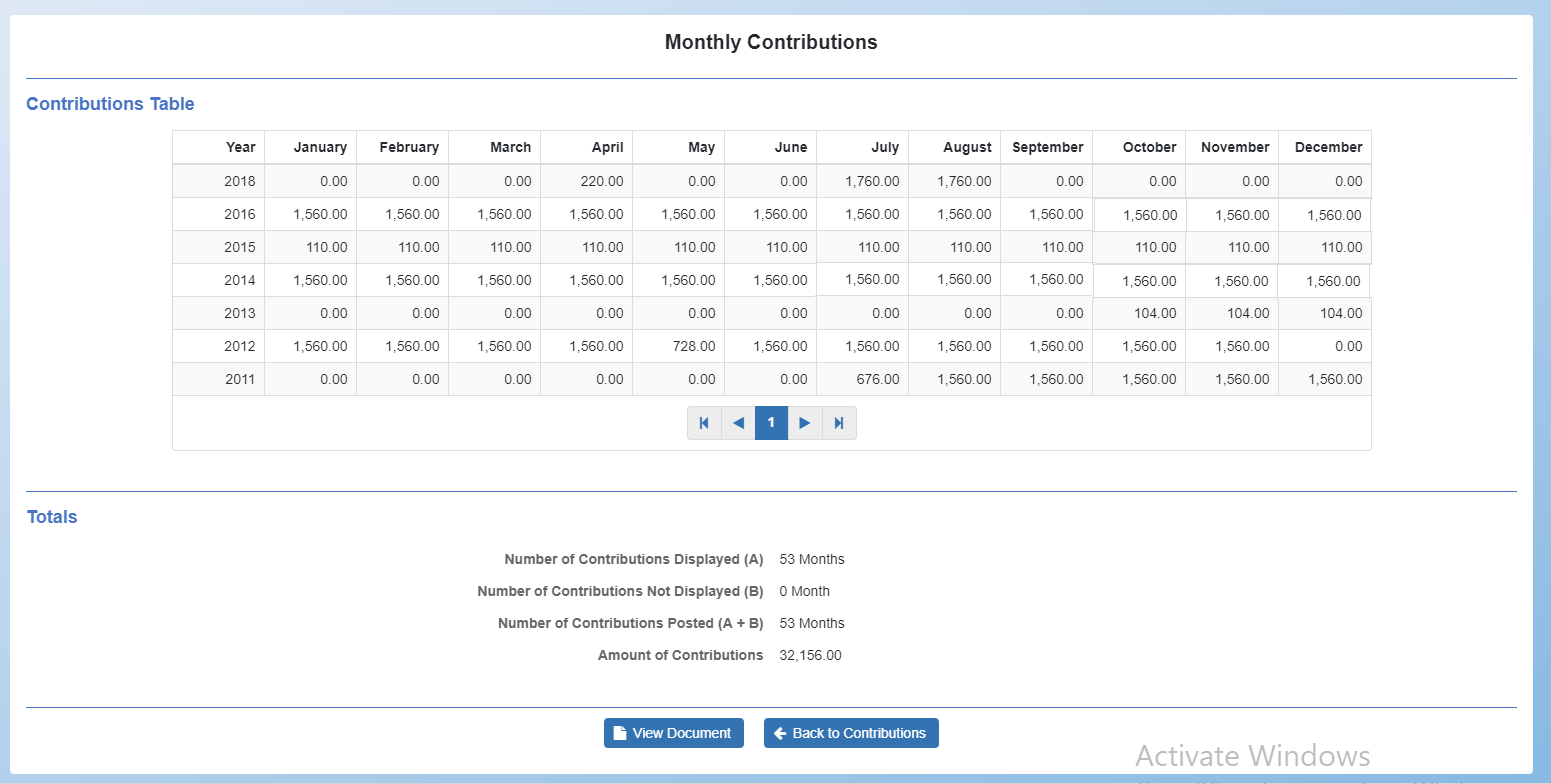Viewport: 1551px width, 784px height.
Task: Click the View Document button
Action: click(x=673, y=733)
